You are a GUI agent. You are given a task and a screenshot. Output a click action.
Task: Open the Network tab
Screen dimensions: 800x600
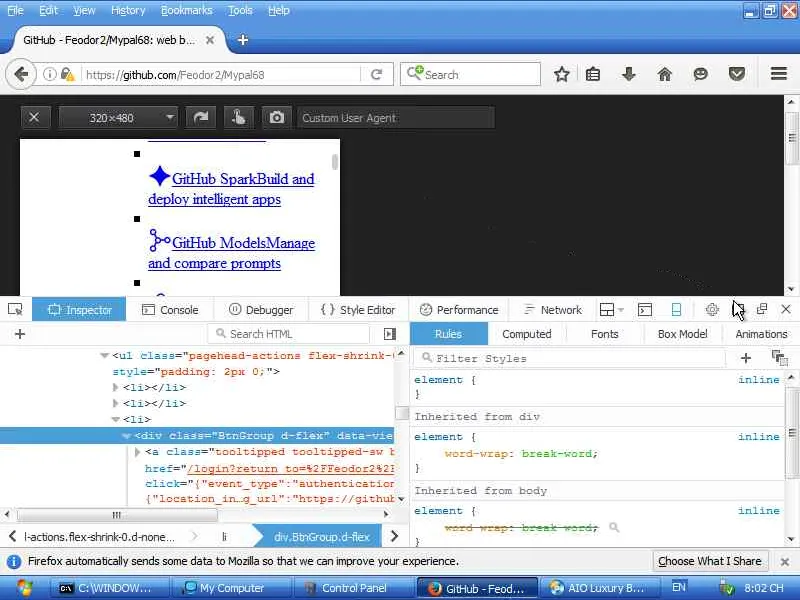(x=553, y=310)
